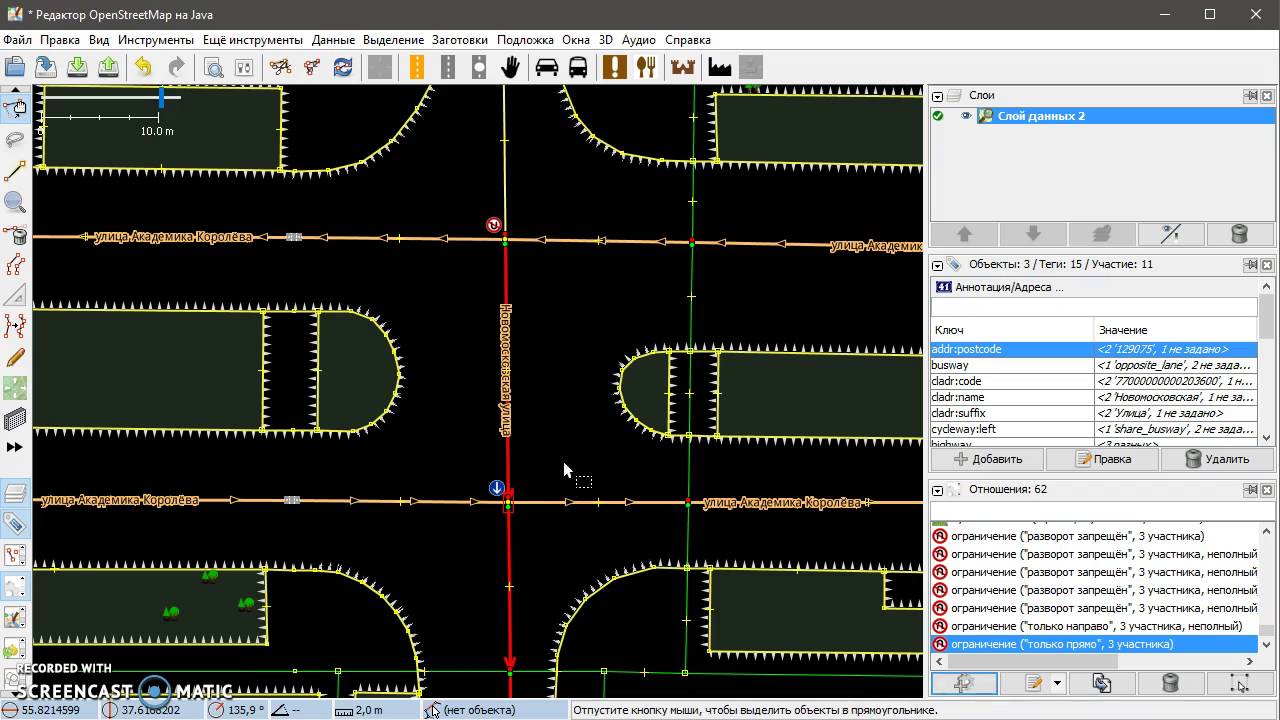
Task: Collapse the Отношения panel
Action: click(938, 490)
